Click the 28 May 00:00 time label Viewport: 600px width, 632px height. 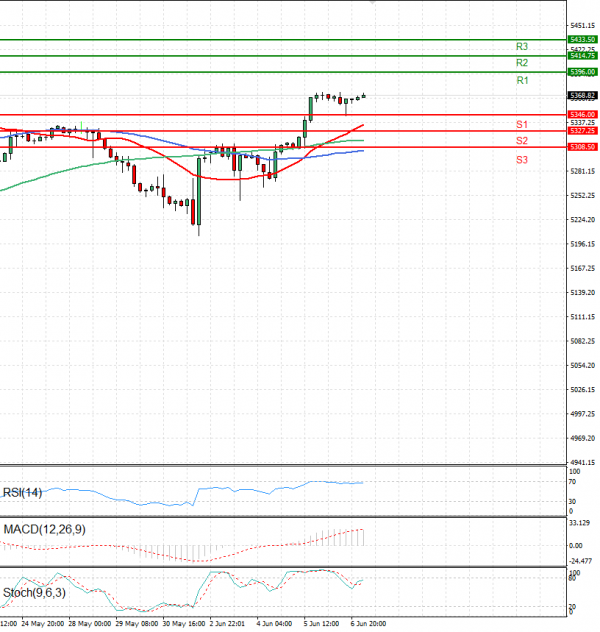pos(90,624)
